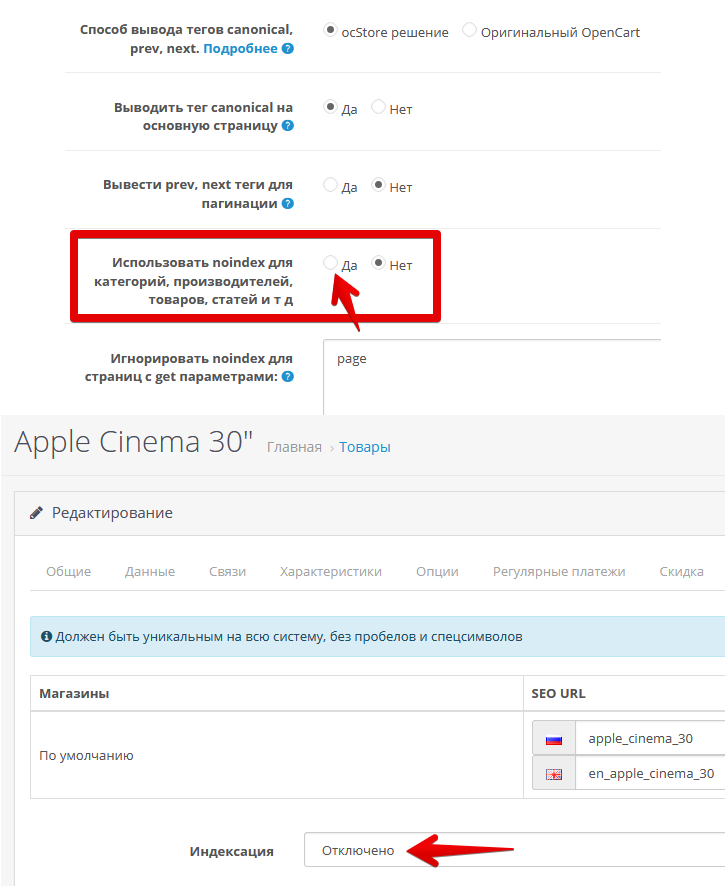
Task: Click help icon beside пагинации label
Action: click(x=288, y=204)
